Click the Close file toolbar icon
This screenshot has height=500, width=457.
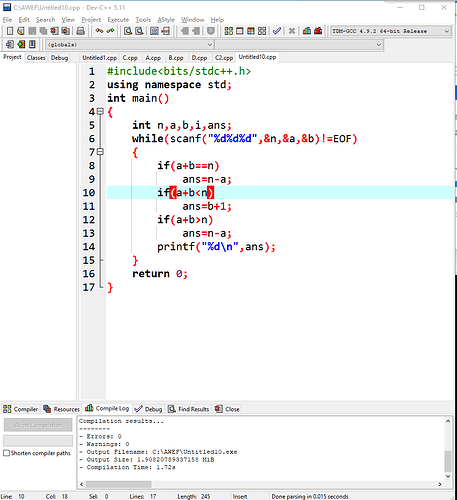click(x=55, y=31)
